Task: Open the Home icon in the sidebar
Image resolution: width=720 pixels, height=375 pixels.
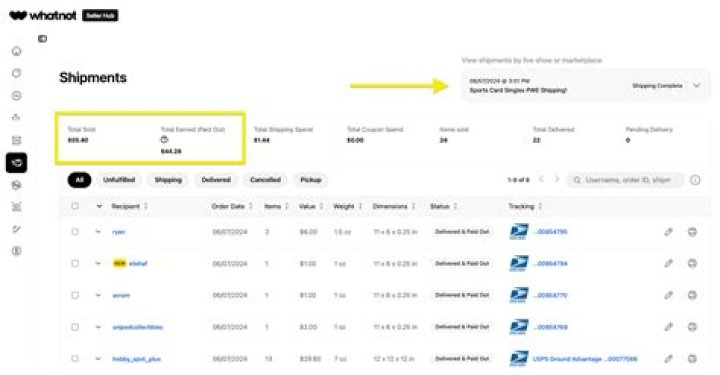Action: point(17,51)
